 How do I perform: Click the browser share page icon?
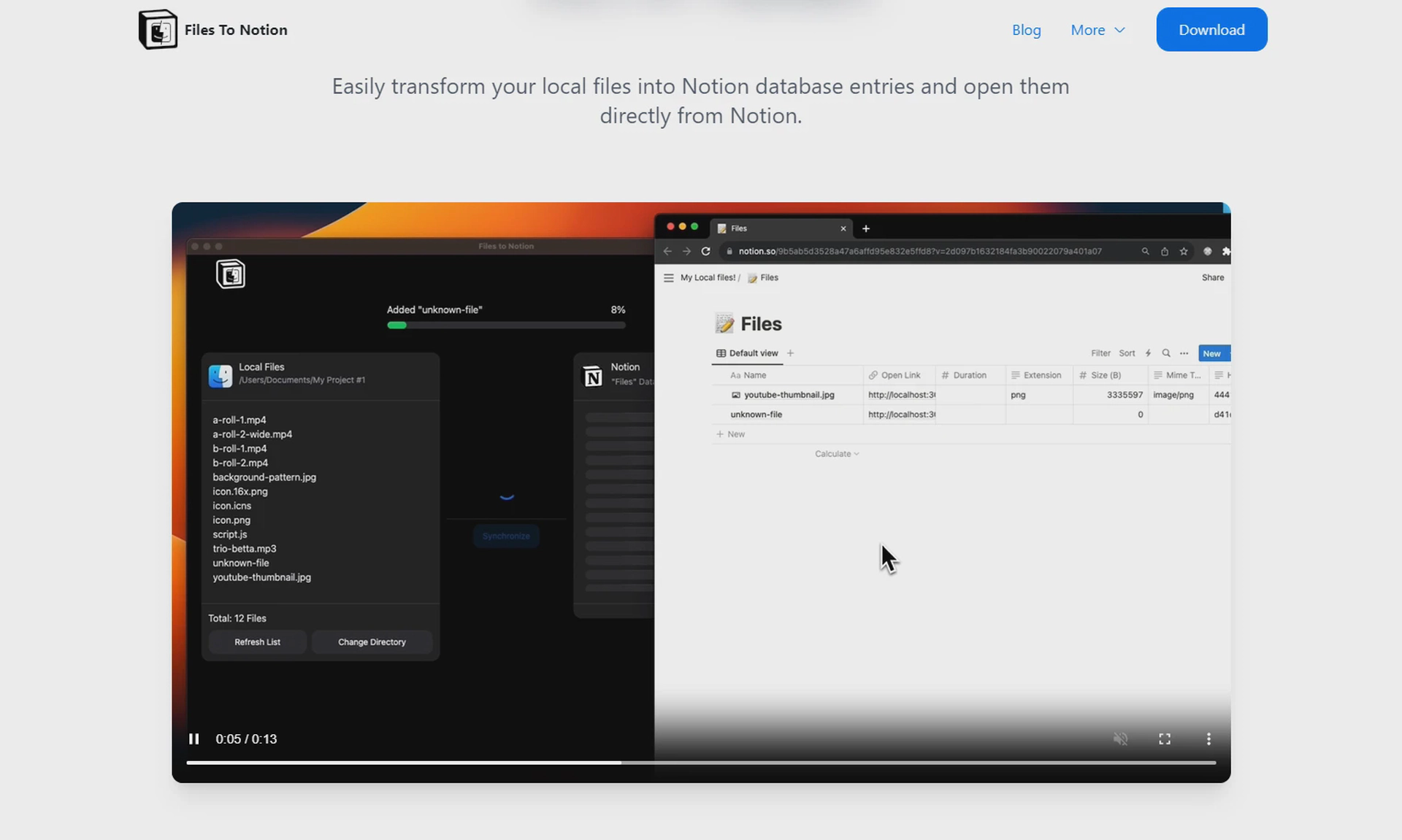1165,251
